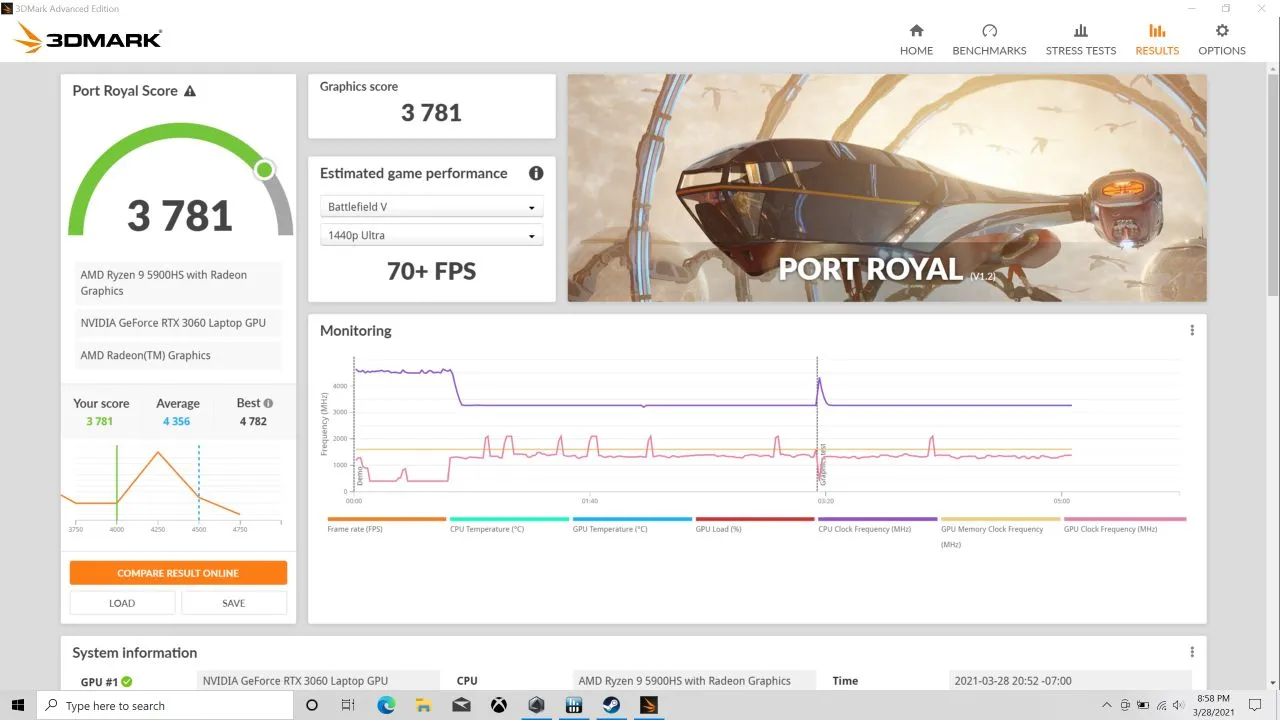
Task: Click the 3DMark logo
Action: [x=88, y=39]
